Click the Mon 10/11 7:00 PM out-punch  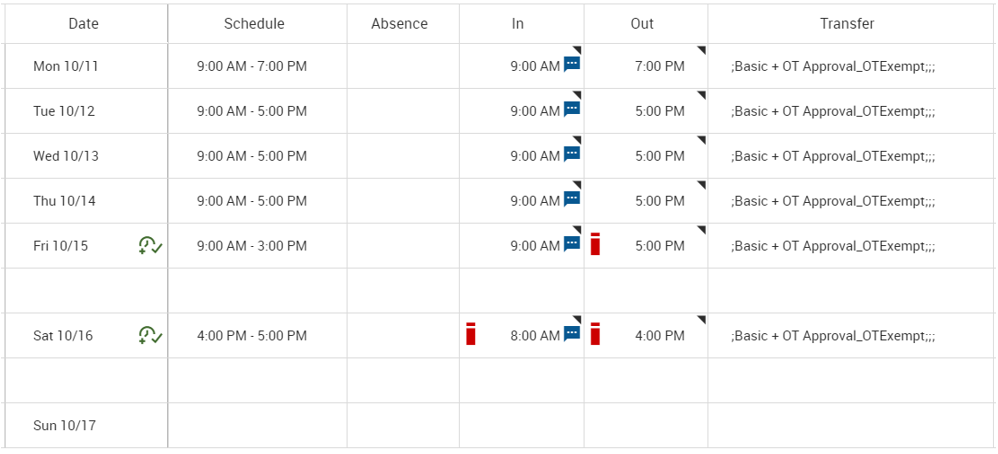click(x=659, y=66)
